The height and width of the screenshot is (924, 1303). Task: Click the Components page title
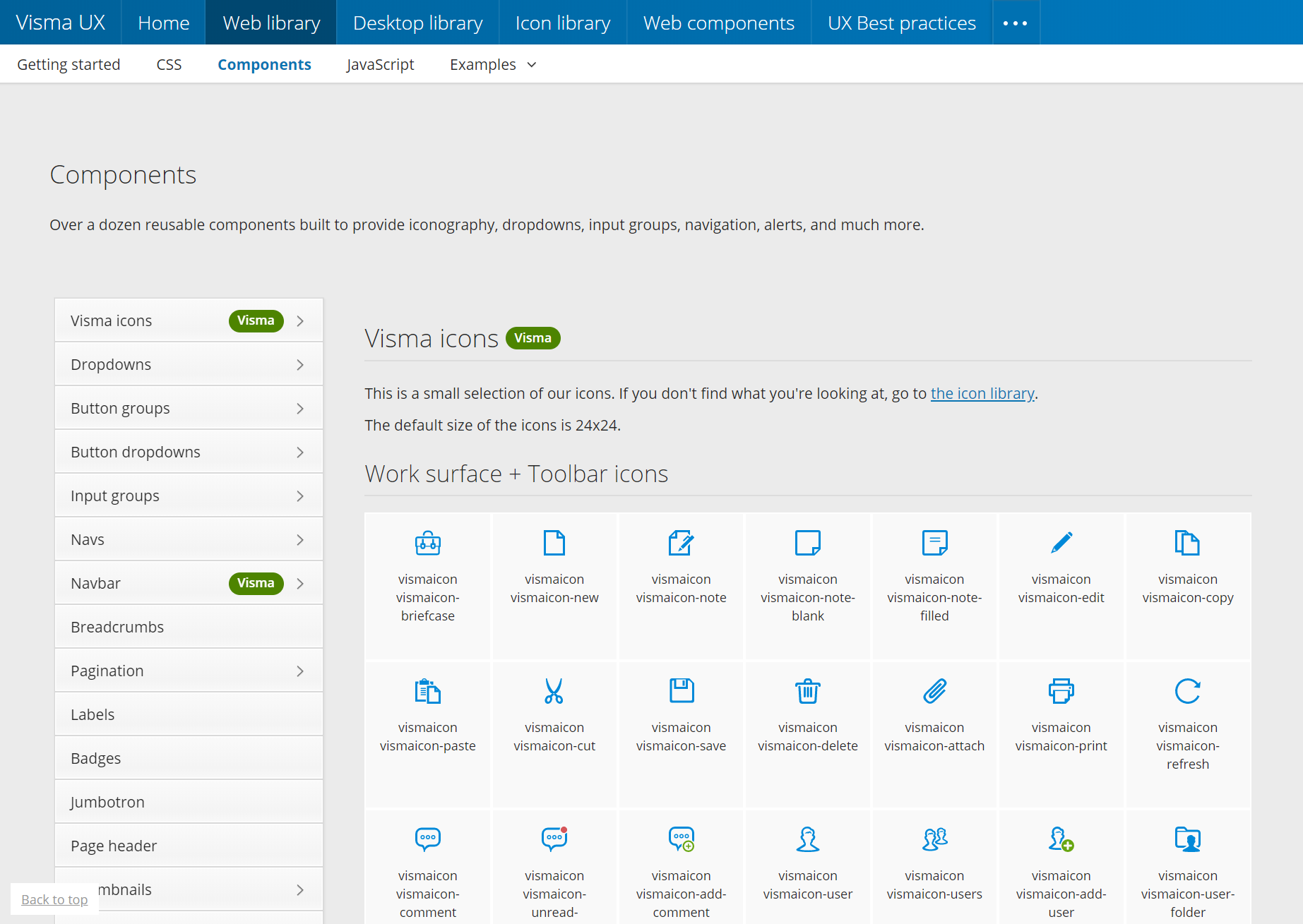click(123, 174)
